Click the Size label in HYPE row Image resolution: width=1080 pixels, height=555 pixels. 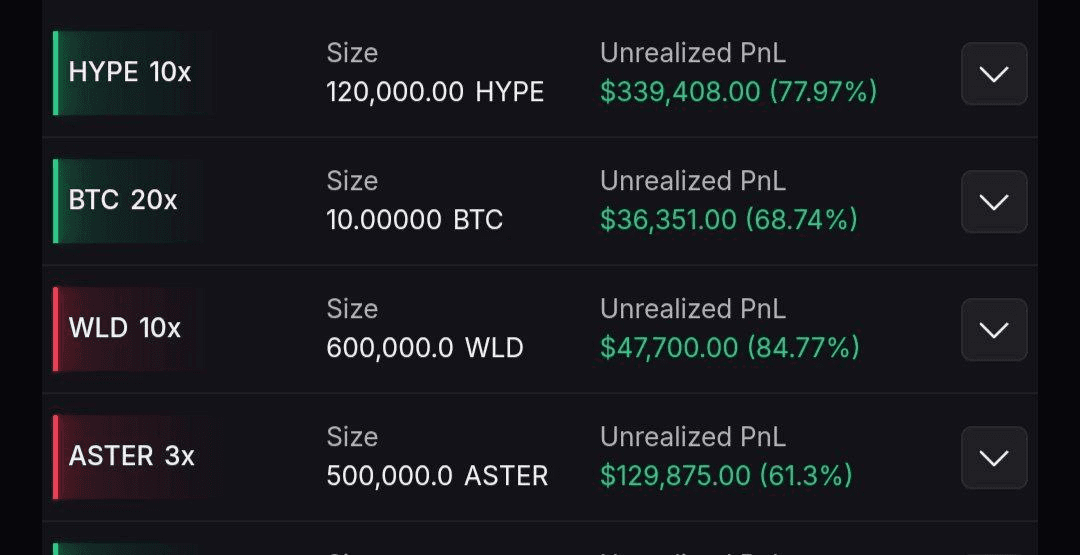pos(352,53)
